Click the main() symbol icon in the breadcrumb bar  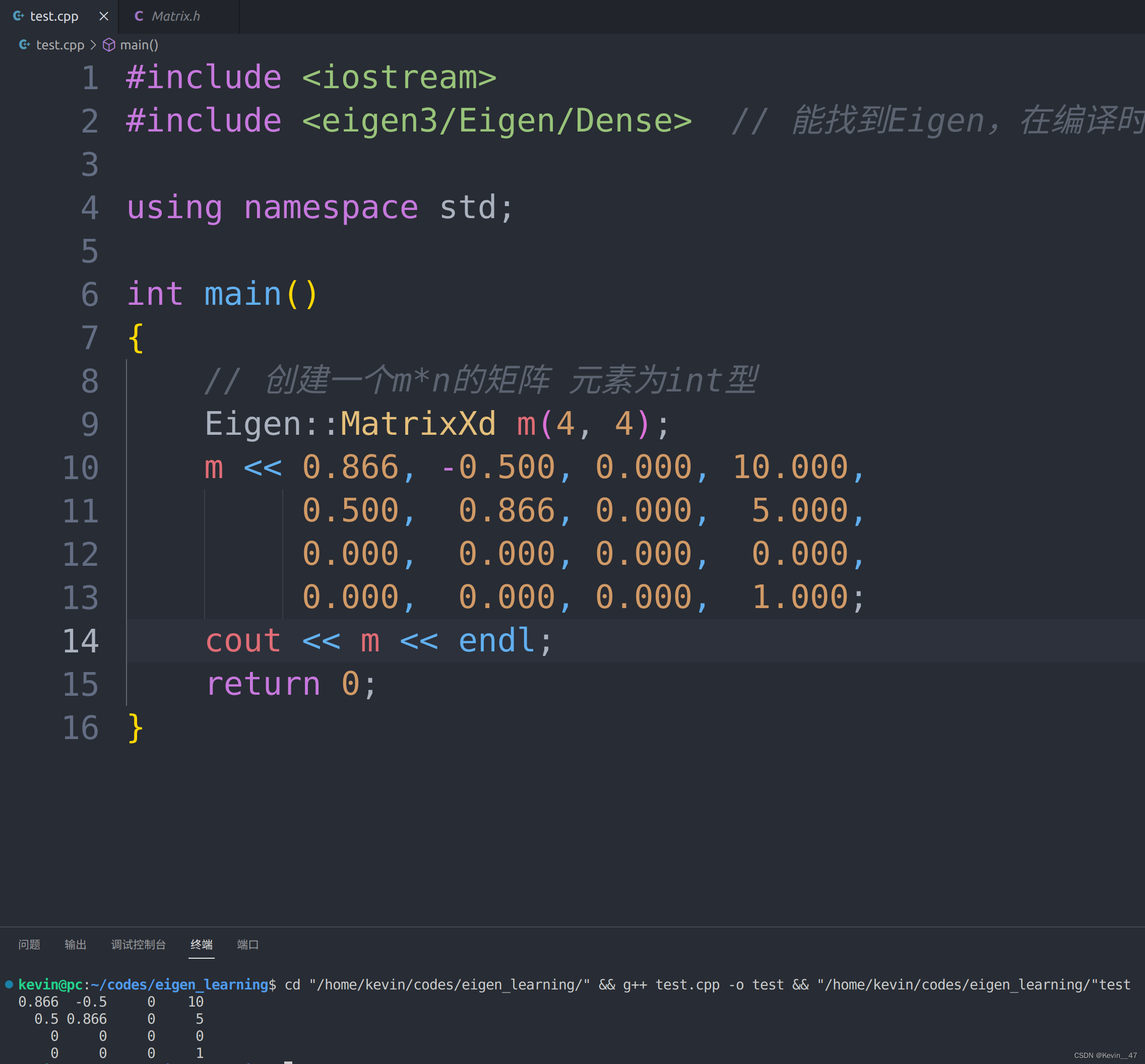click(109, 45)
